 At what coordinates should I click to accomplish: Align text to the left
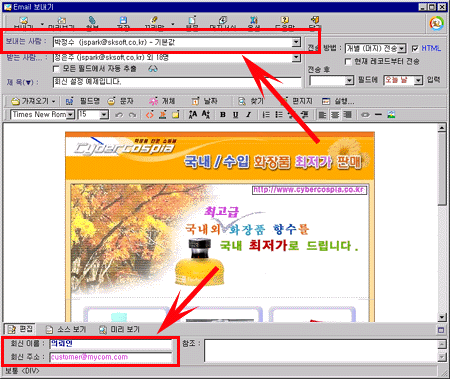pyautogui.click(x=322, y=115)
